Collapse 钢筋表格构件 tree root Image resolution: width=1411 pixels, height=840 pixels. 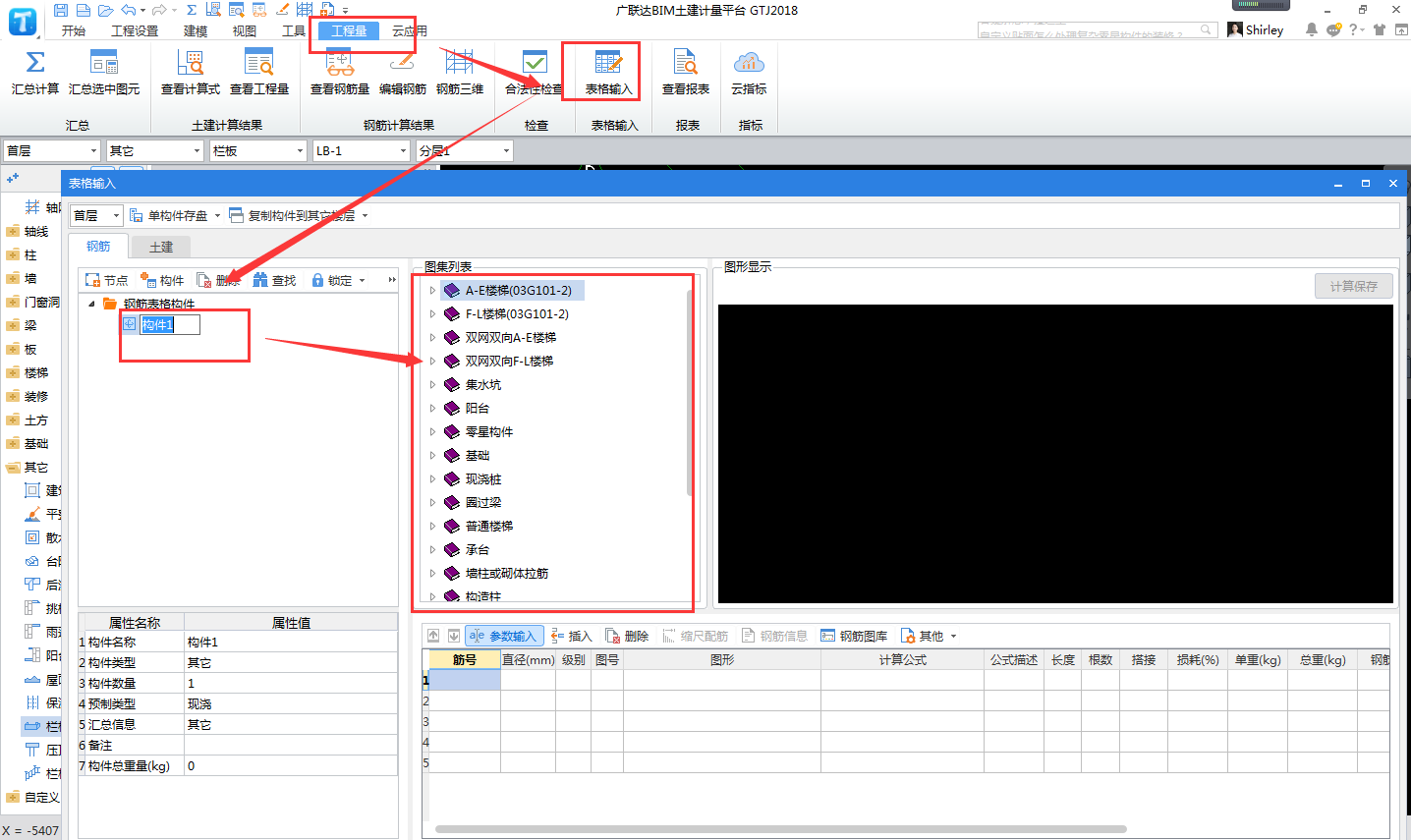(x=91, y=304)
